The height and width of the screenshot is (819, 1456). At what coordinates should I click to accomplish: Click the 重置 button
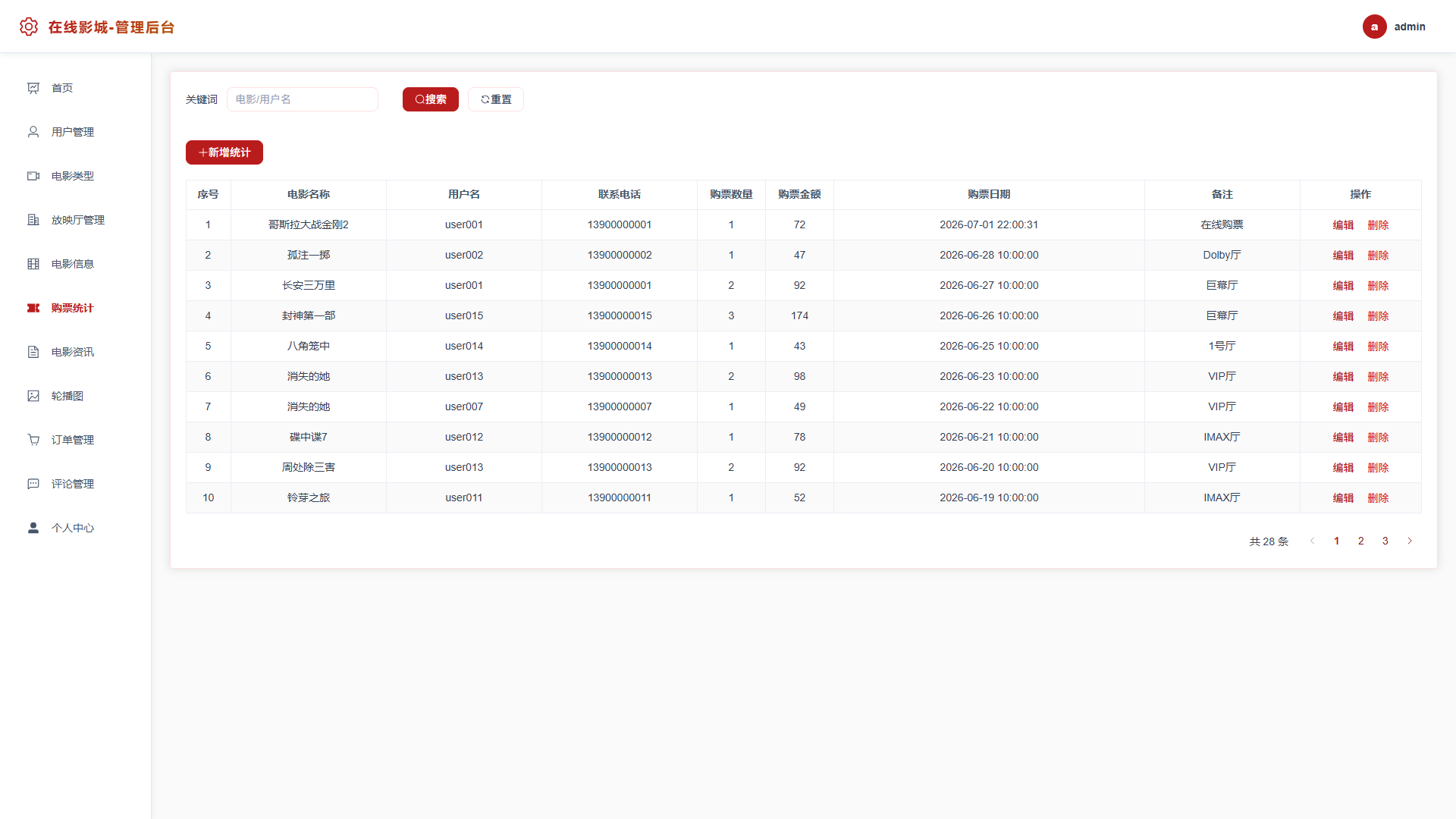tap(496, 99)
